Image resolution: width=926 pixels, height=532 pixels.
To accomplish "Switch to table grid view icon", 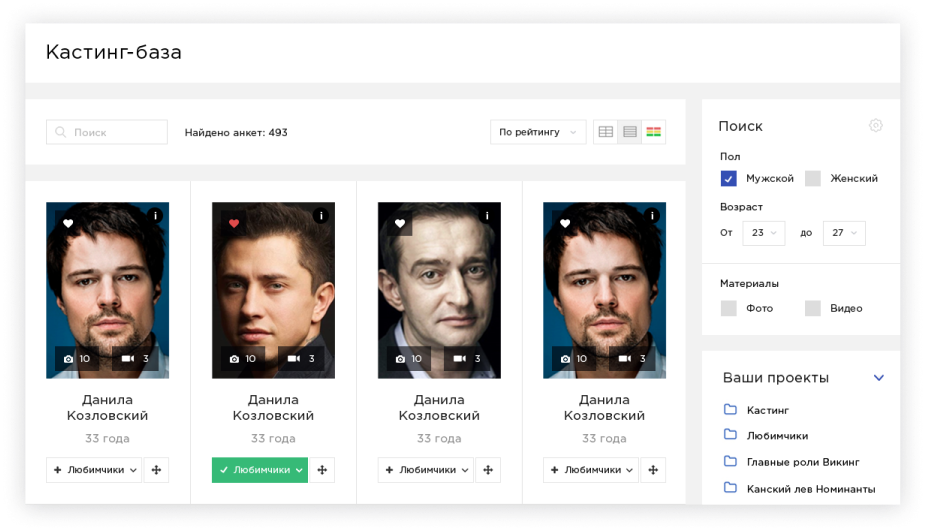I will pyautogui.click(x=605, y=132).
